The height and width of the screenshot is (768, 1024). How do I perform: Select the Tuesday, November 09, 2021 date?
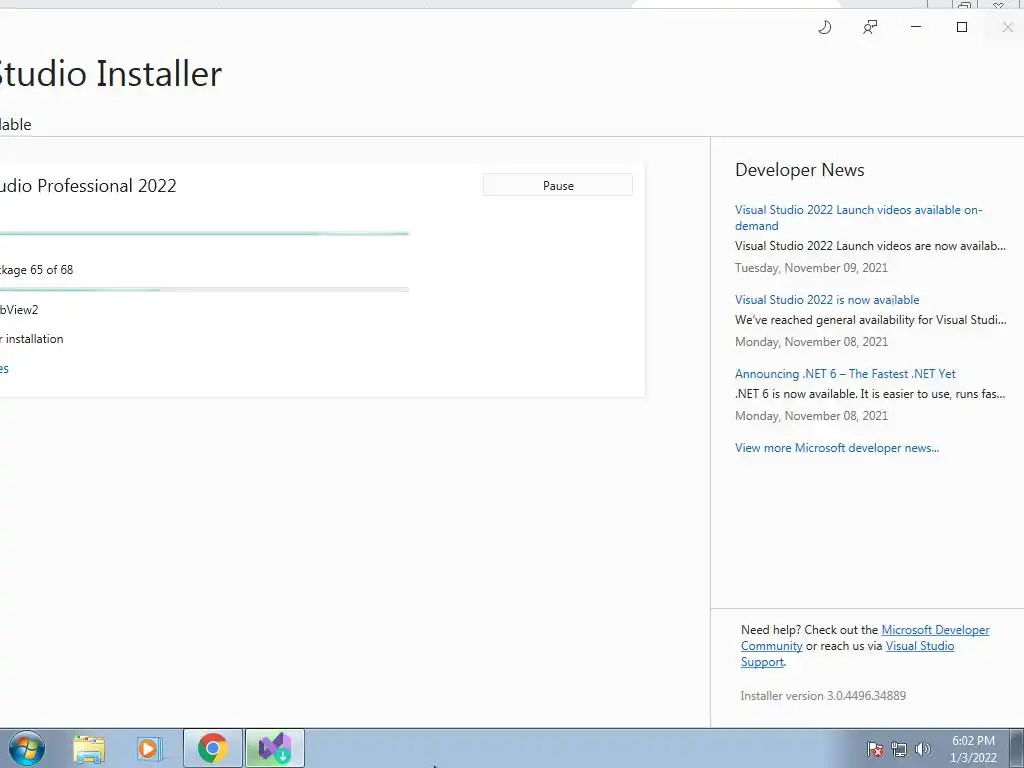pyautogui.click(x=811, y=268)
